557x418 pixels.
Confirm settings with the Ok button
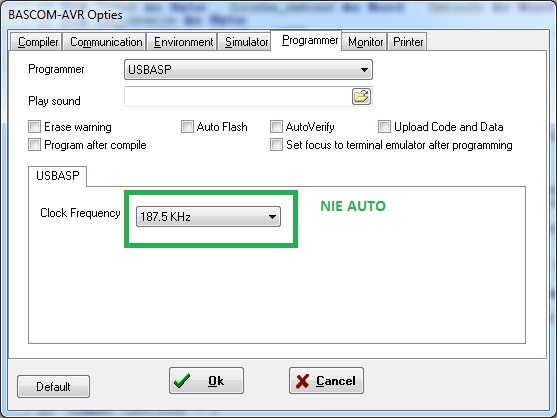(206, 381)
